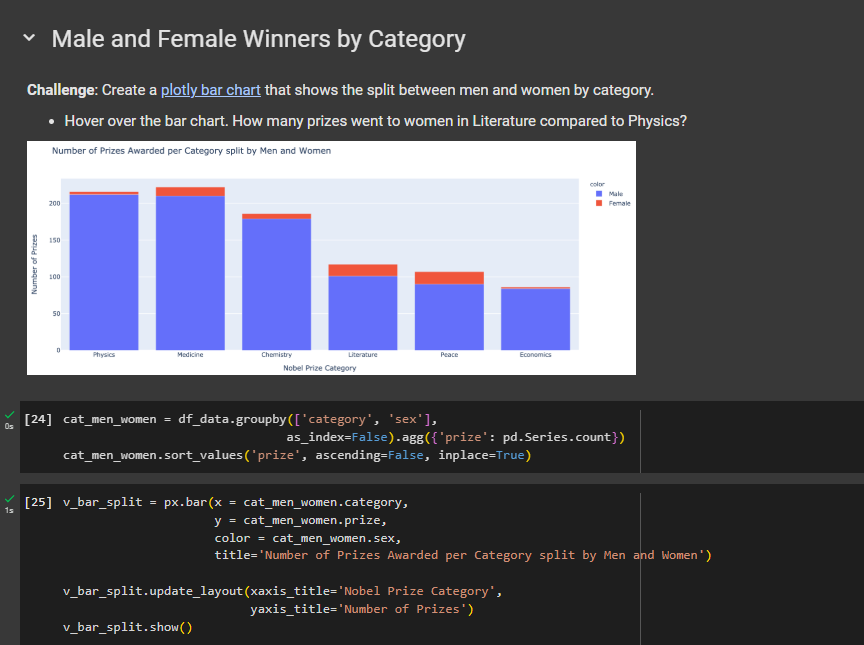Click the update_layout xaxis_title code line
This screenshot has height=645, width=864.
(x=283, y=591)
